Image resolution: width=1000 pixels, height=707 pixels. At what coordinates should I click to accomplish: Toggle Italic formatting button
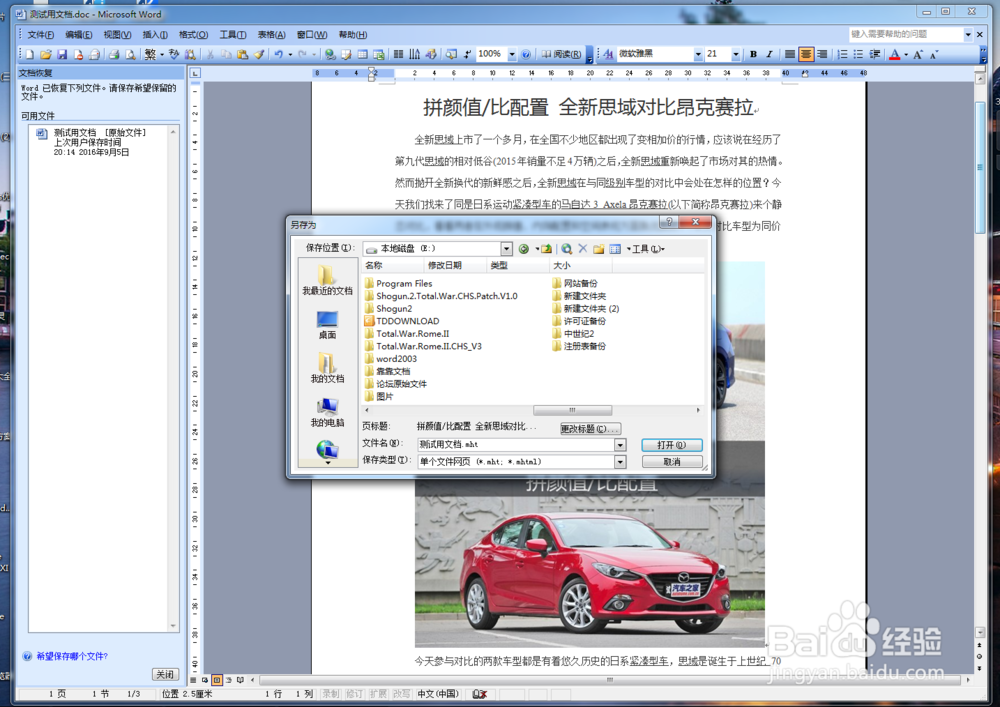click(769, 55)
